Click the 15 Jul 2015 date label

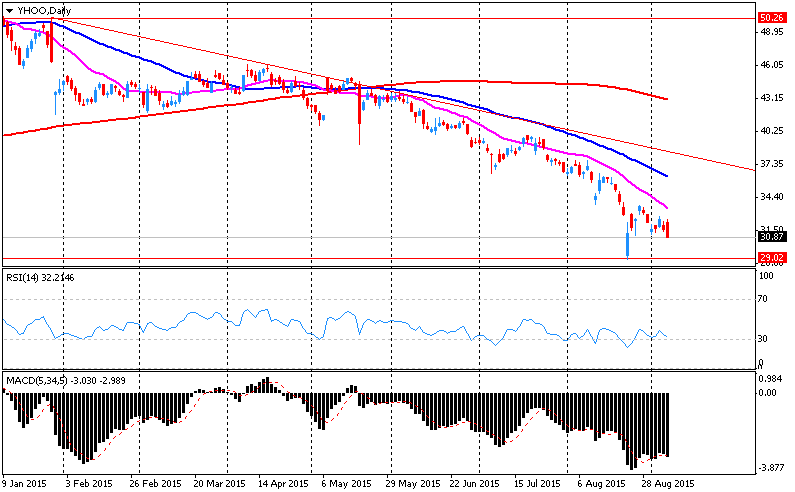(x=537, y=484)
